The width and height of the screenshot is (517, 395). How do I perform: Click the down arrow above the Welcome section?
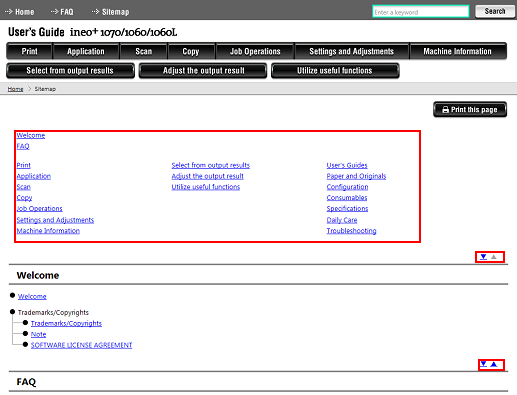[x=483, y=257]
